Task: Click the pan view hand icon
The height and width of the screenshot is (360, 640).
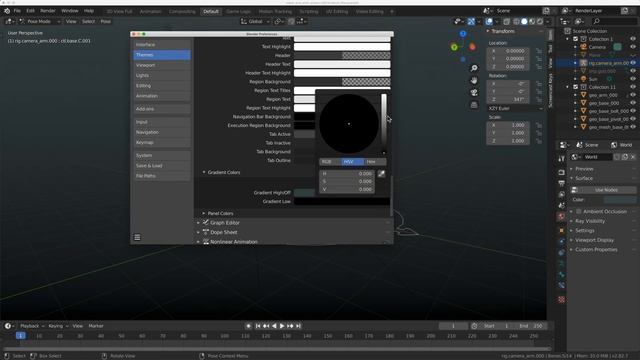Action: 474,80
